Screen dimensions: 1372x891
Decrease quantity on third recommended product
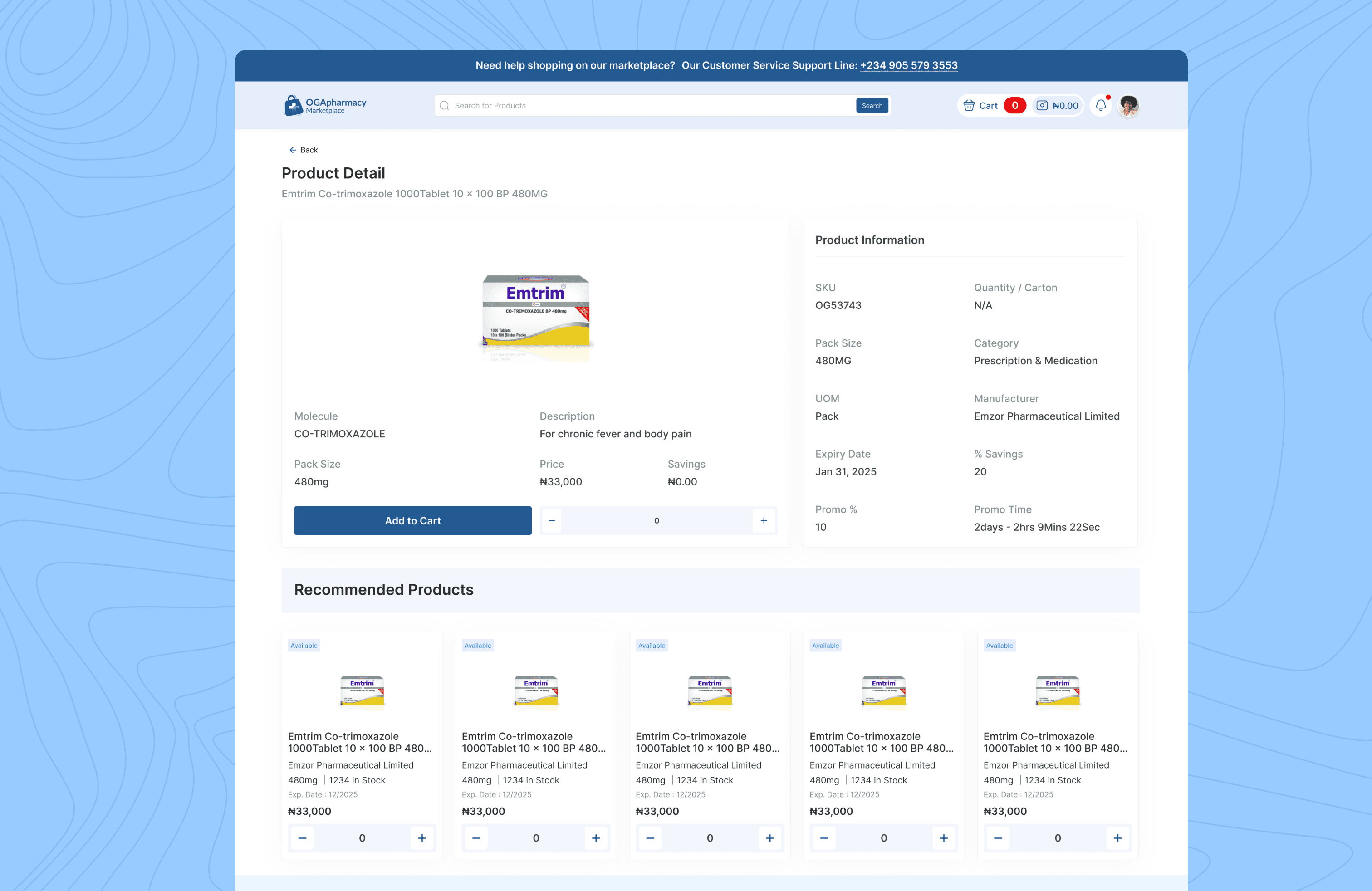tap(650, 838)
